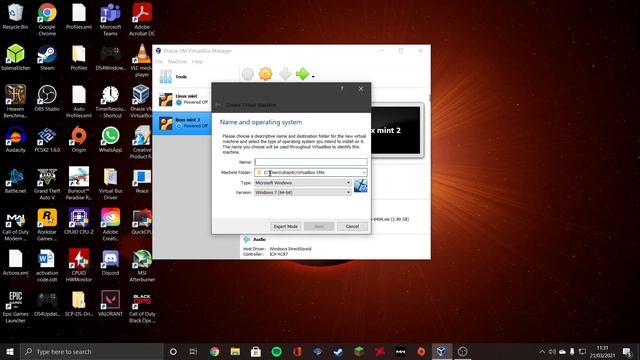Click the VM preview thumbnail

tap(395, 131)
